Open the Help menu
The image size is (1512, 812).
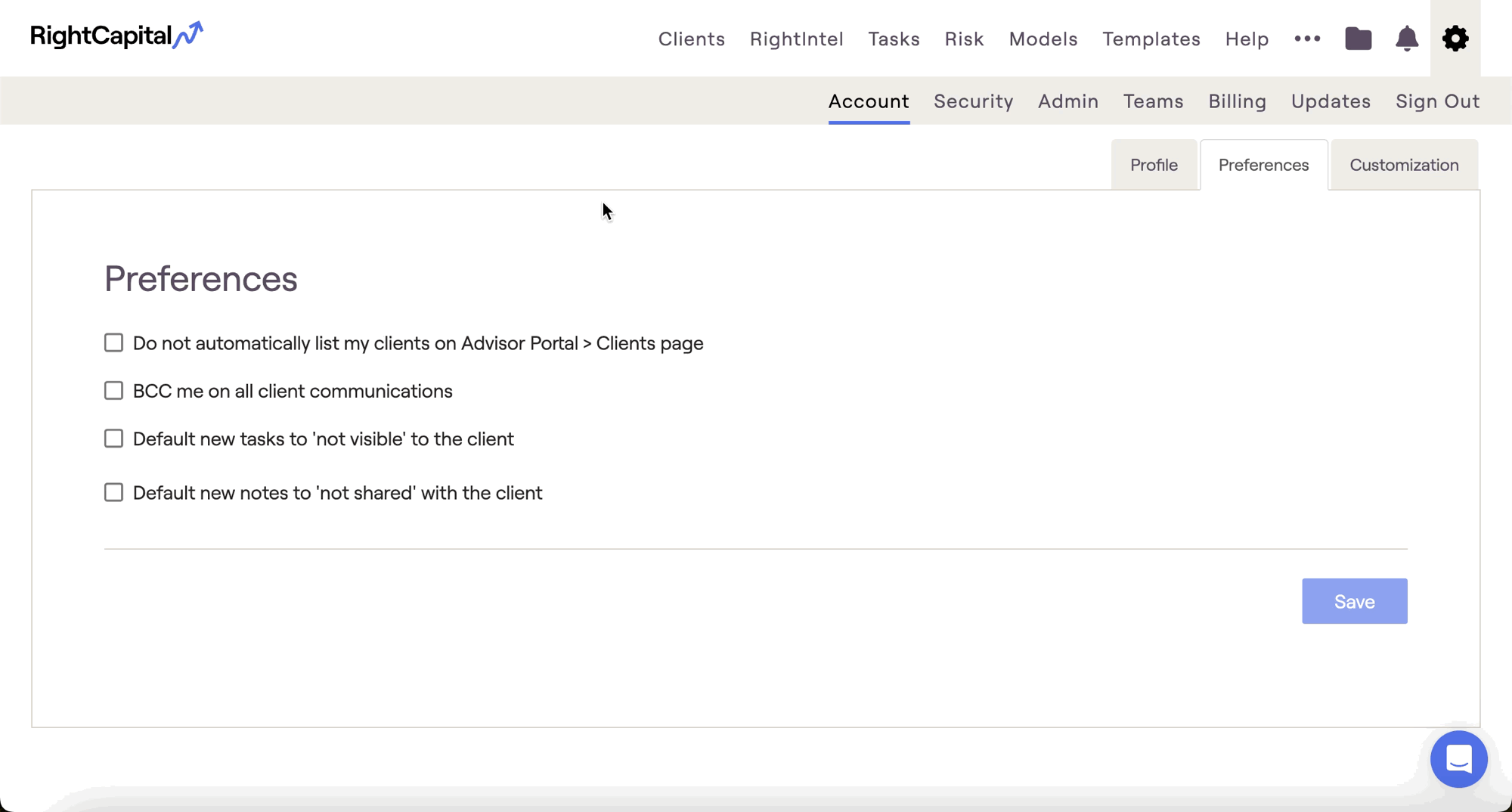point(1247,39)
